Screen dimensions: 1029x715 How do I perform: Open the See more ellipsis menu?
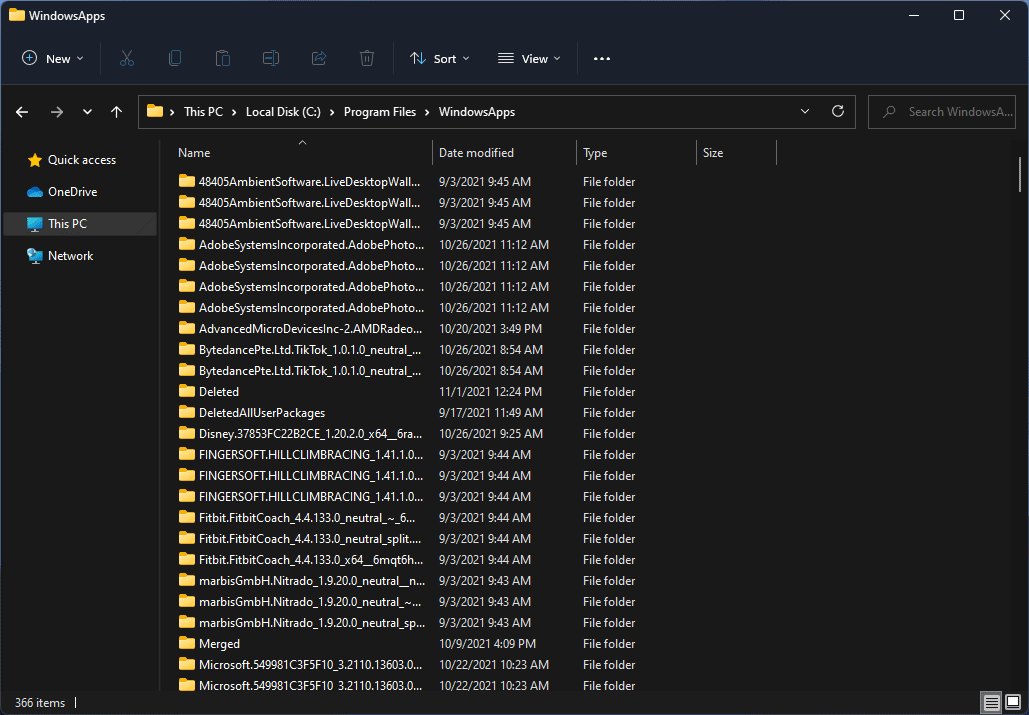601,59
